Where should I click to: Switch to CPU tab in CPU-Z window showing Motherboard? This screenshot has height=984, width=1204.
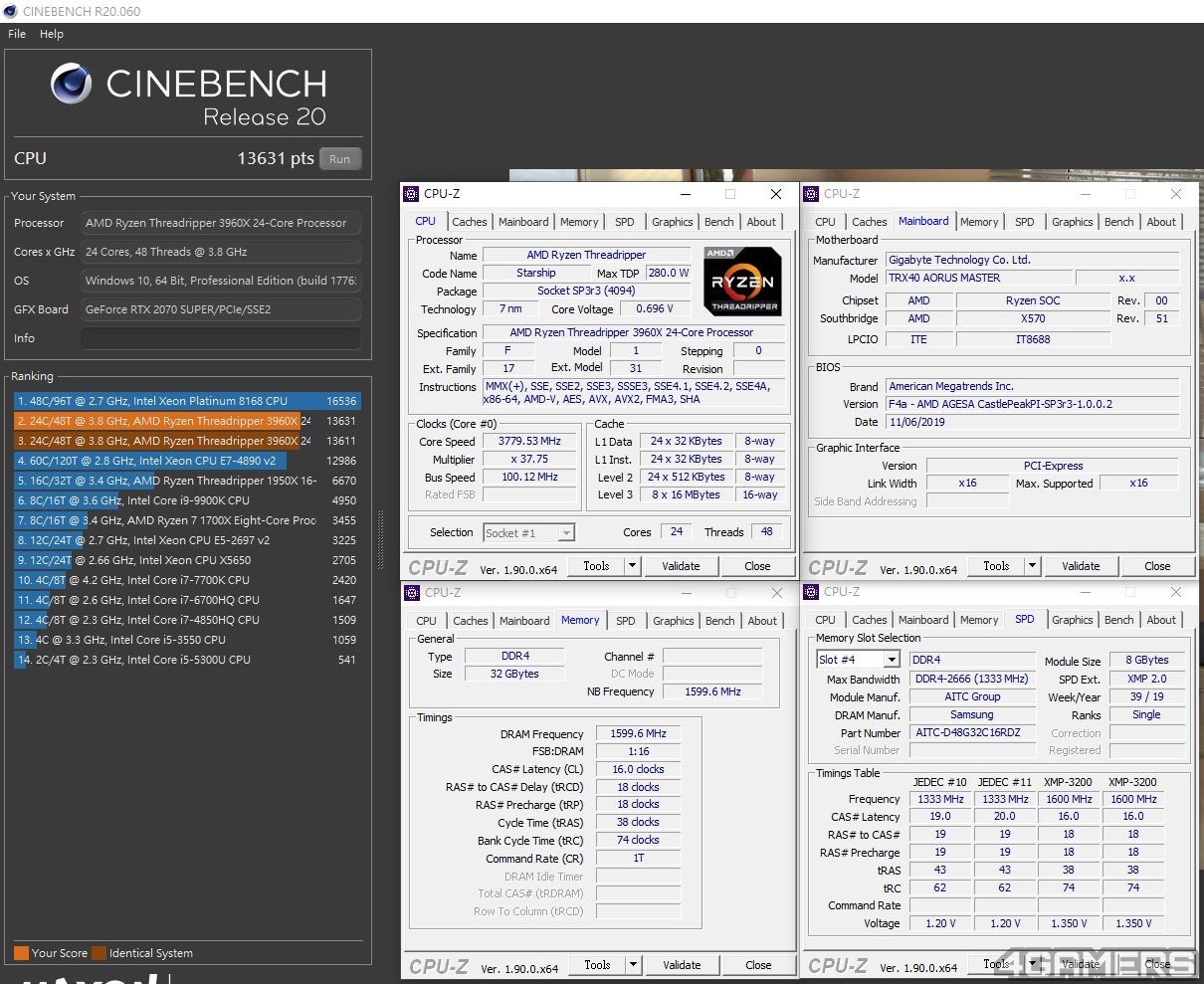[826, 222]
